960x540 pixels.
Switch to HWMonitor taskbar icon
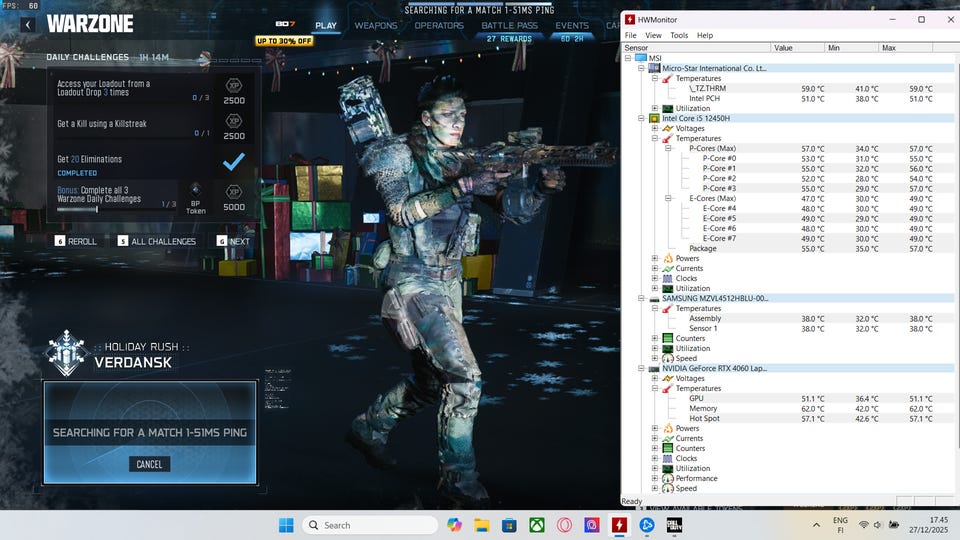(x=620, y=525)
